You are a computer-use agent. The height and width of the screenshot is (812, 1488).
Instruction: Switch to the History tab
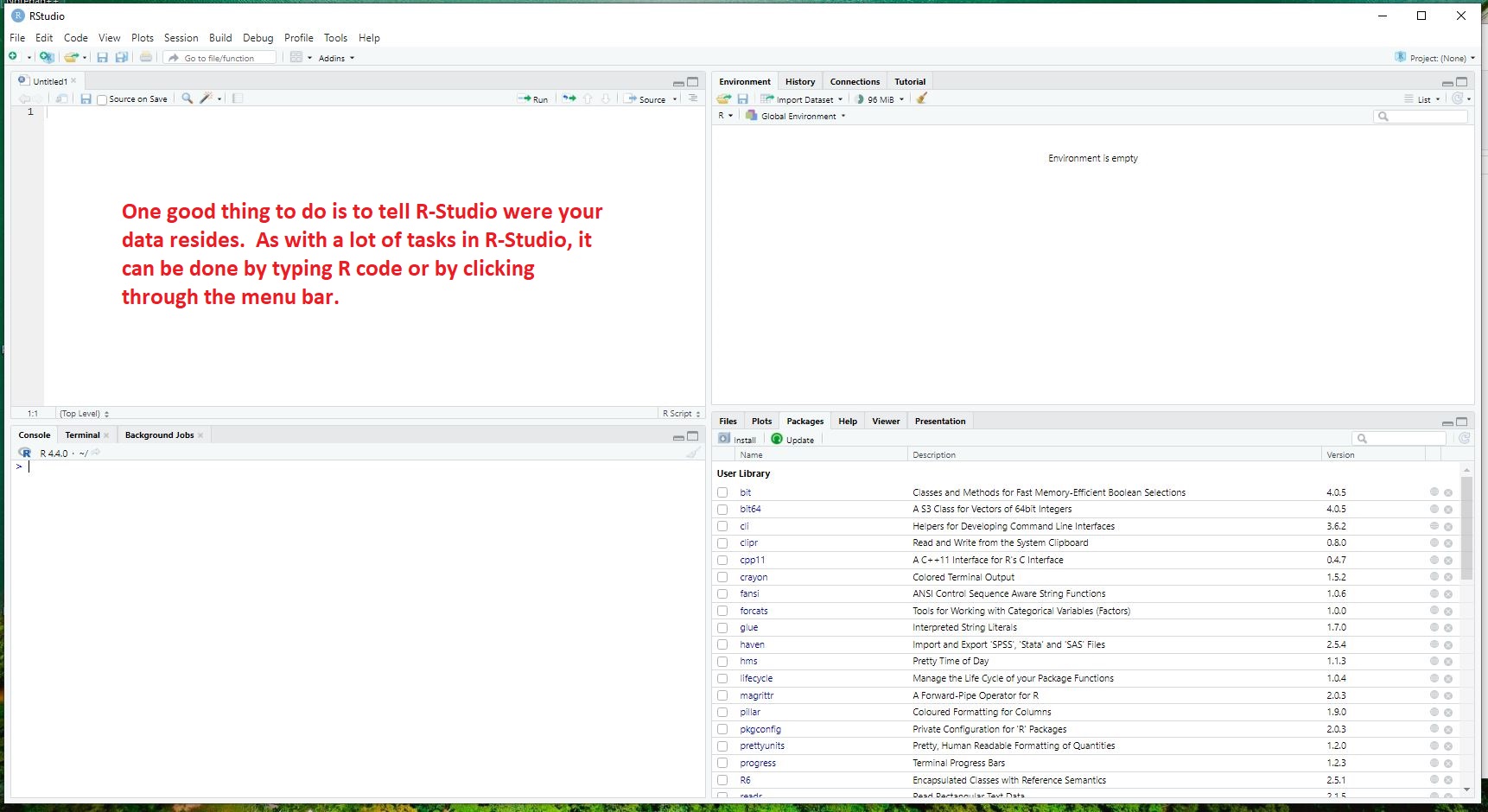(799, 82)
